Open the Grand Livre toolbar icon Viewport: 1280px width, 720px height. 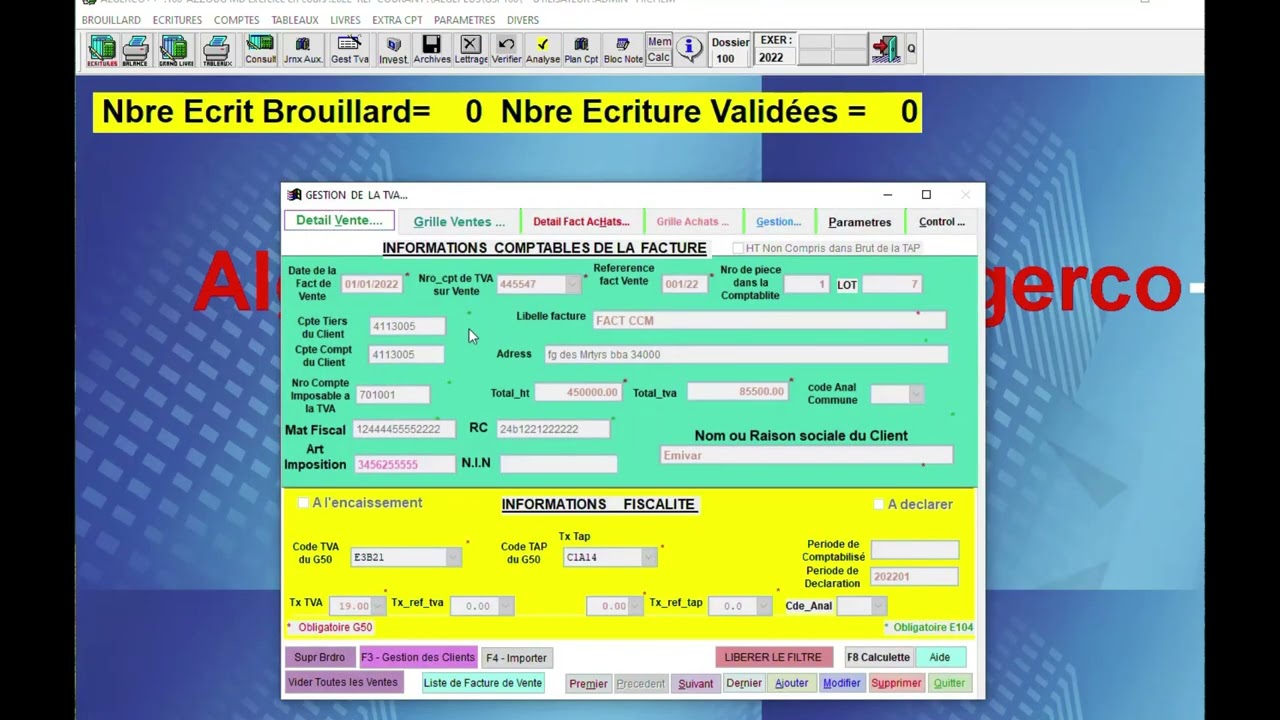(175, 50)
